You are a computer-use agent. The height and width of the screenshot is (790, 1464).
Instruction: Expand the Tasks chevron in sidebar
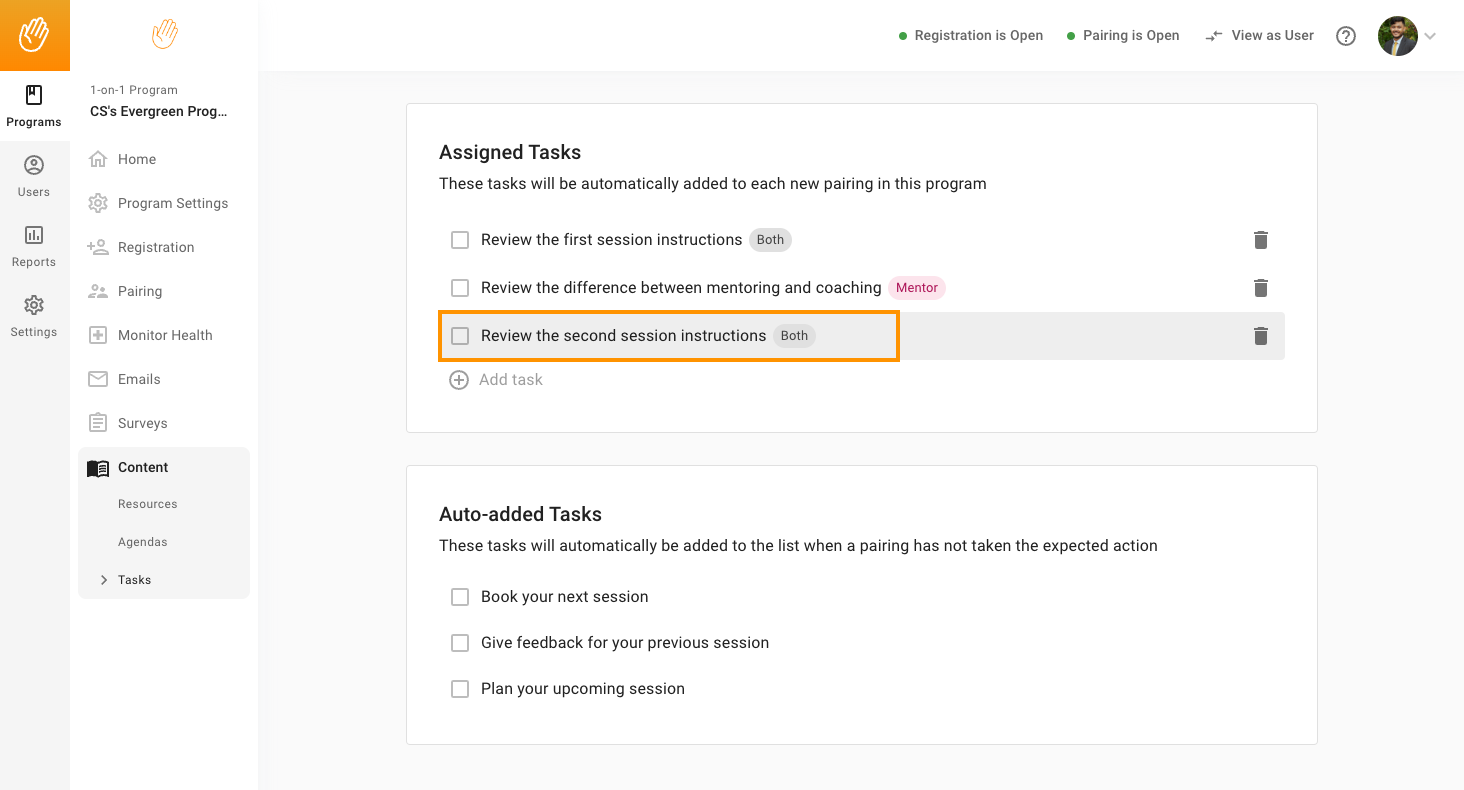pyautogui.click(x=104, y=580)
